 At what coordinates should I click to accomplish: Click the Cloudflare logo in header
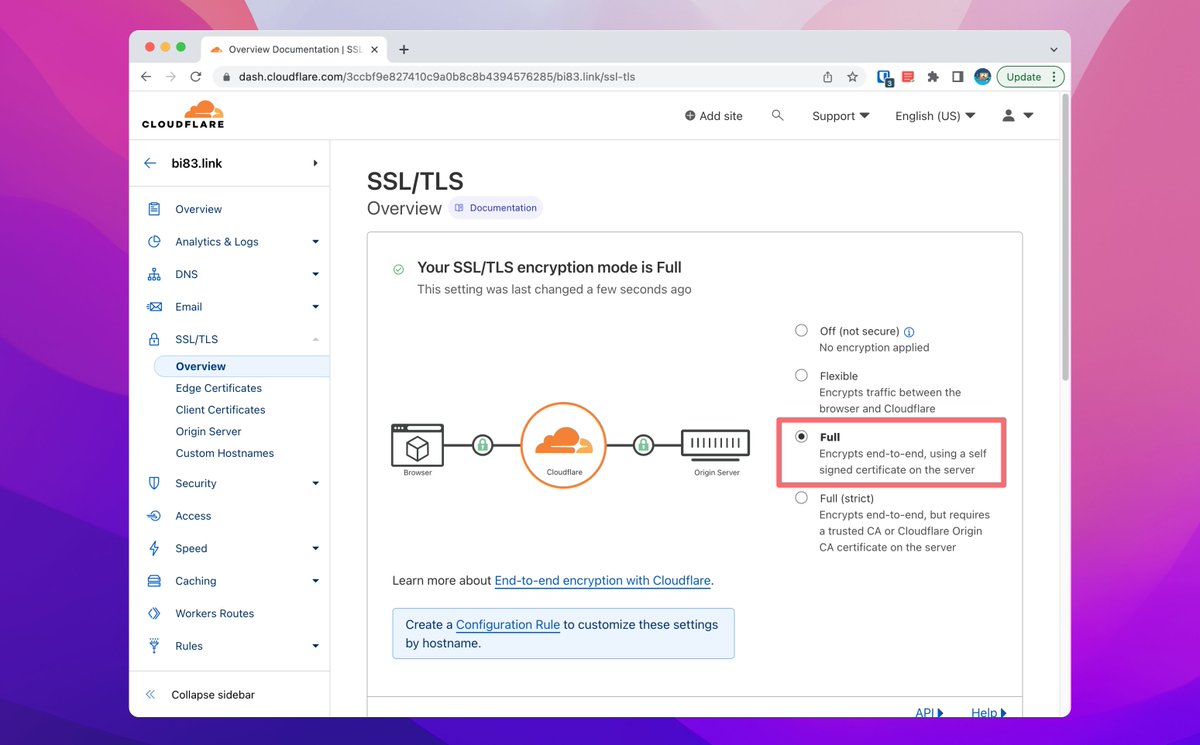pyautogui.click(x=183, y=114)
